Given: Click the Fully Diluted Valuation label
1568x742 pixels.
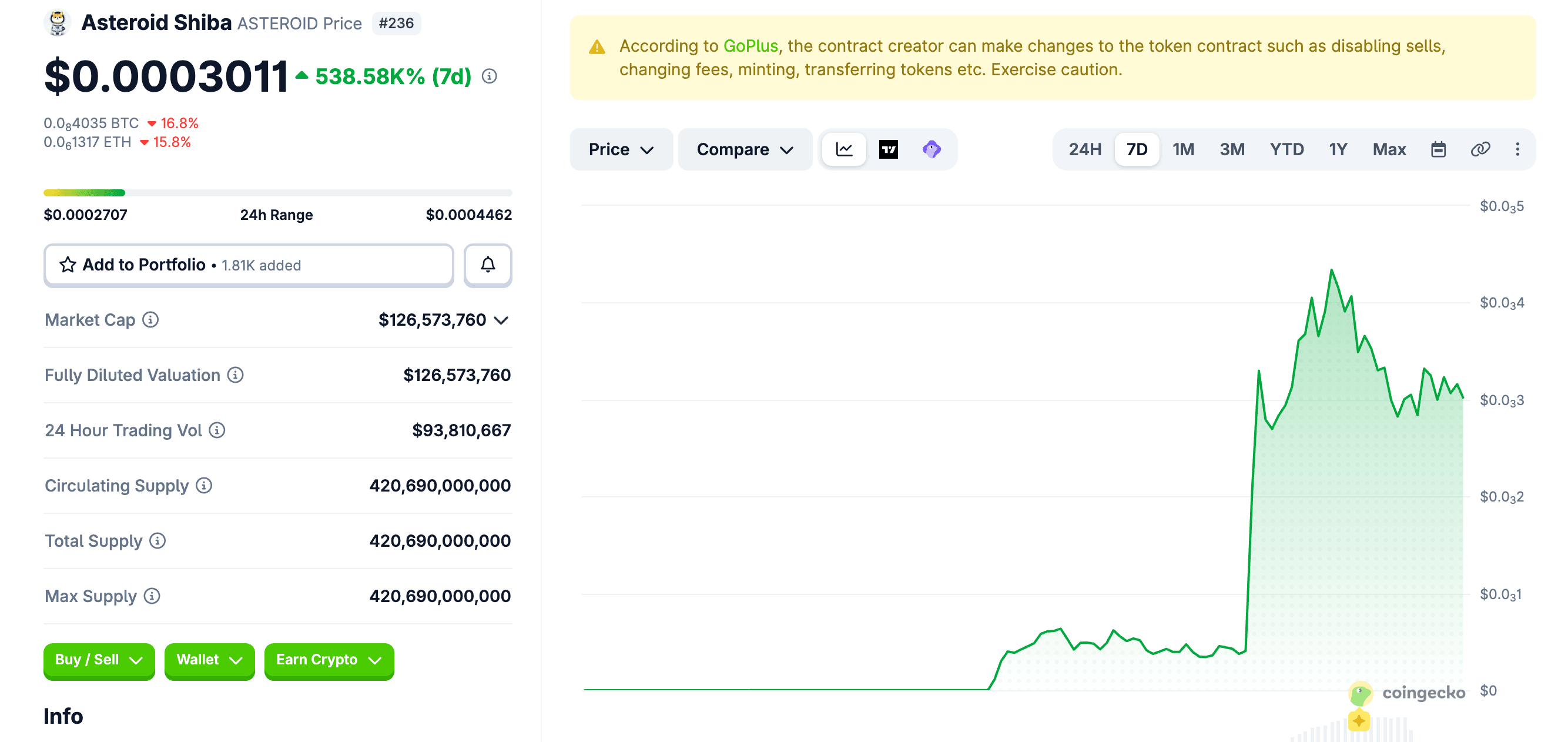Looking at the screenshot, I should 133,375.
